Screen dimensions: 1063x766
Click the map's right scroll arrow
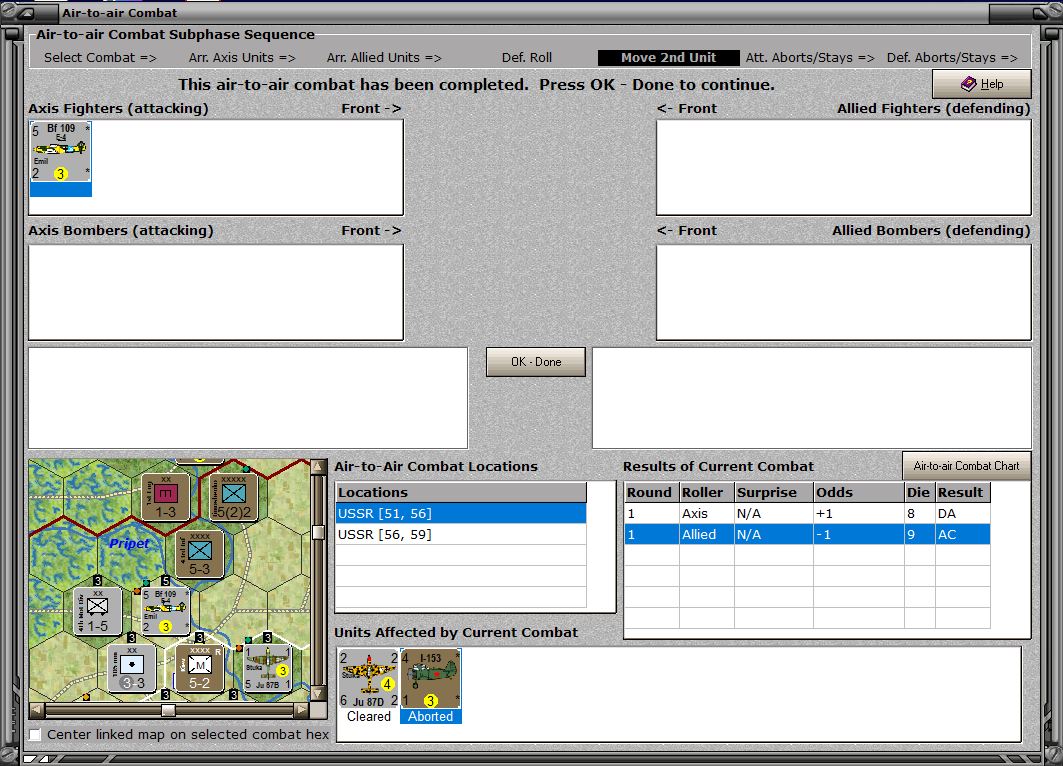[x=302, y=710]
